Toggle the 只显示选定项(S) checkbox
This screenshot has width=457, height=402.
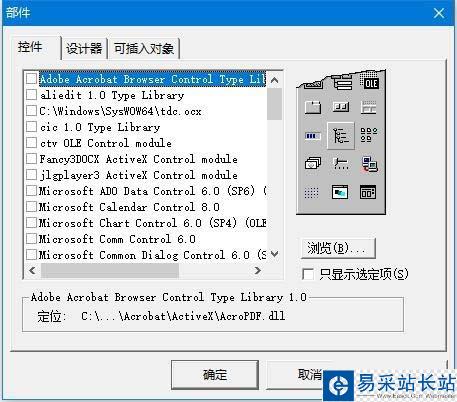308,274
